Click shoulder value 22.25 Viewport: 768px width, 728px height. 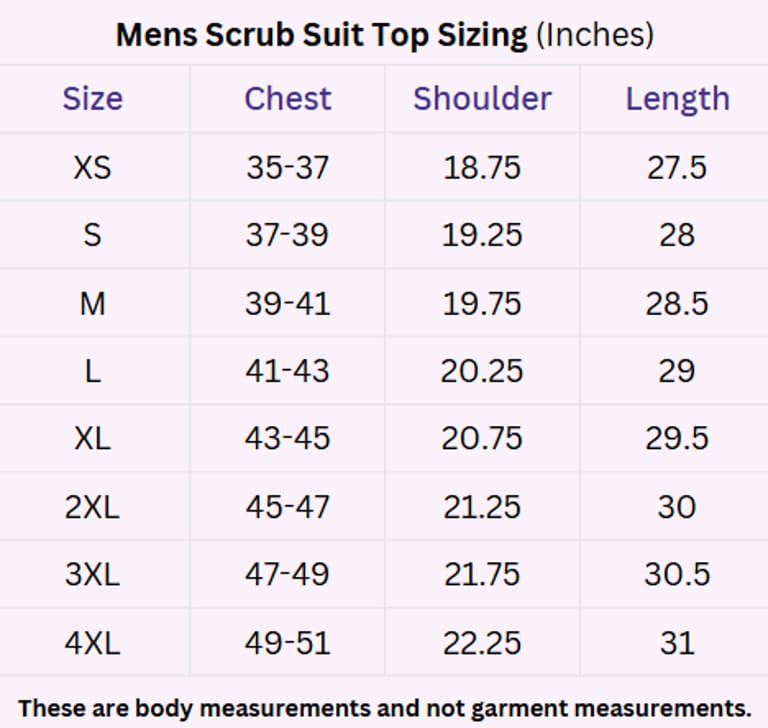point(482,643)
